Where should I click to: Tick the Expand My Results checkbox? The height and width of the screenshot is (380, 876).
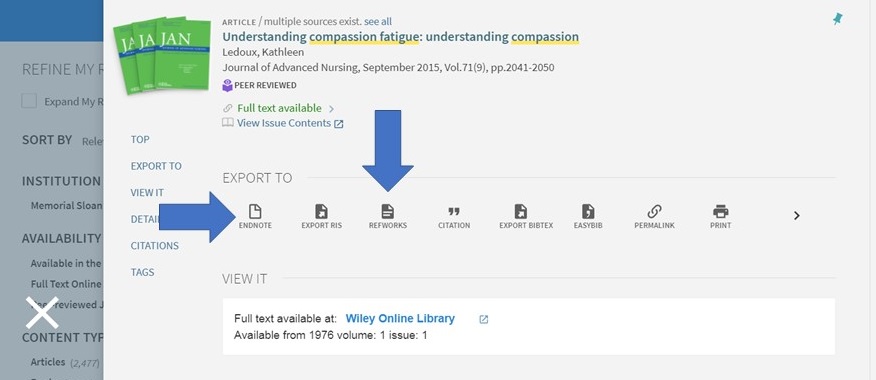tap(29, 101)
